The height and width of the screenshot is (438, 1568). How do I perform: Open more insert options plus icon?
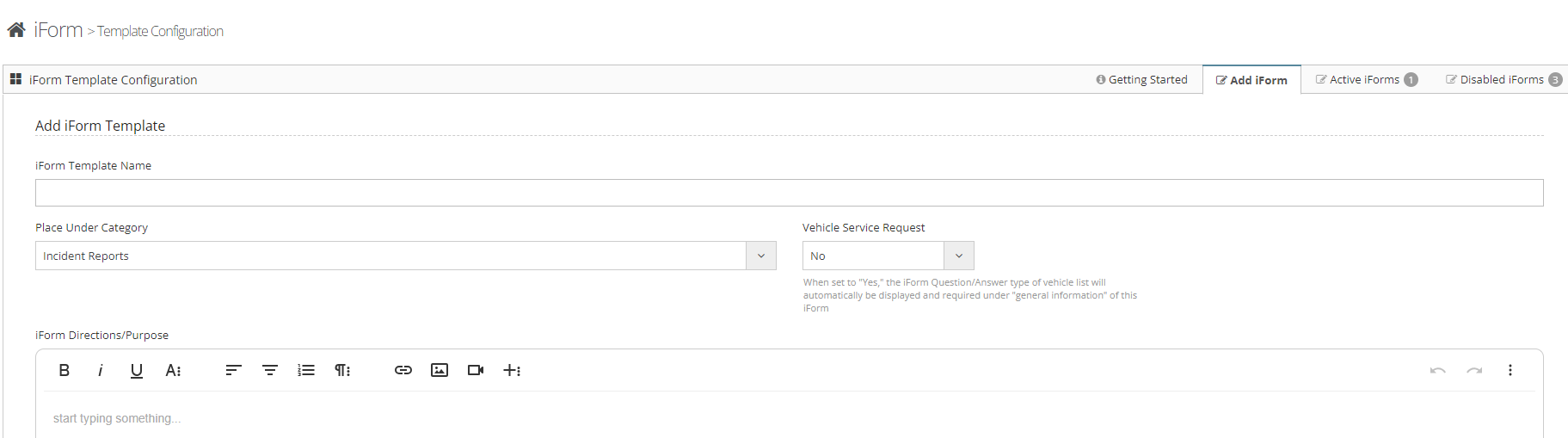click(x=512, y=370)
